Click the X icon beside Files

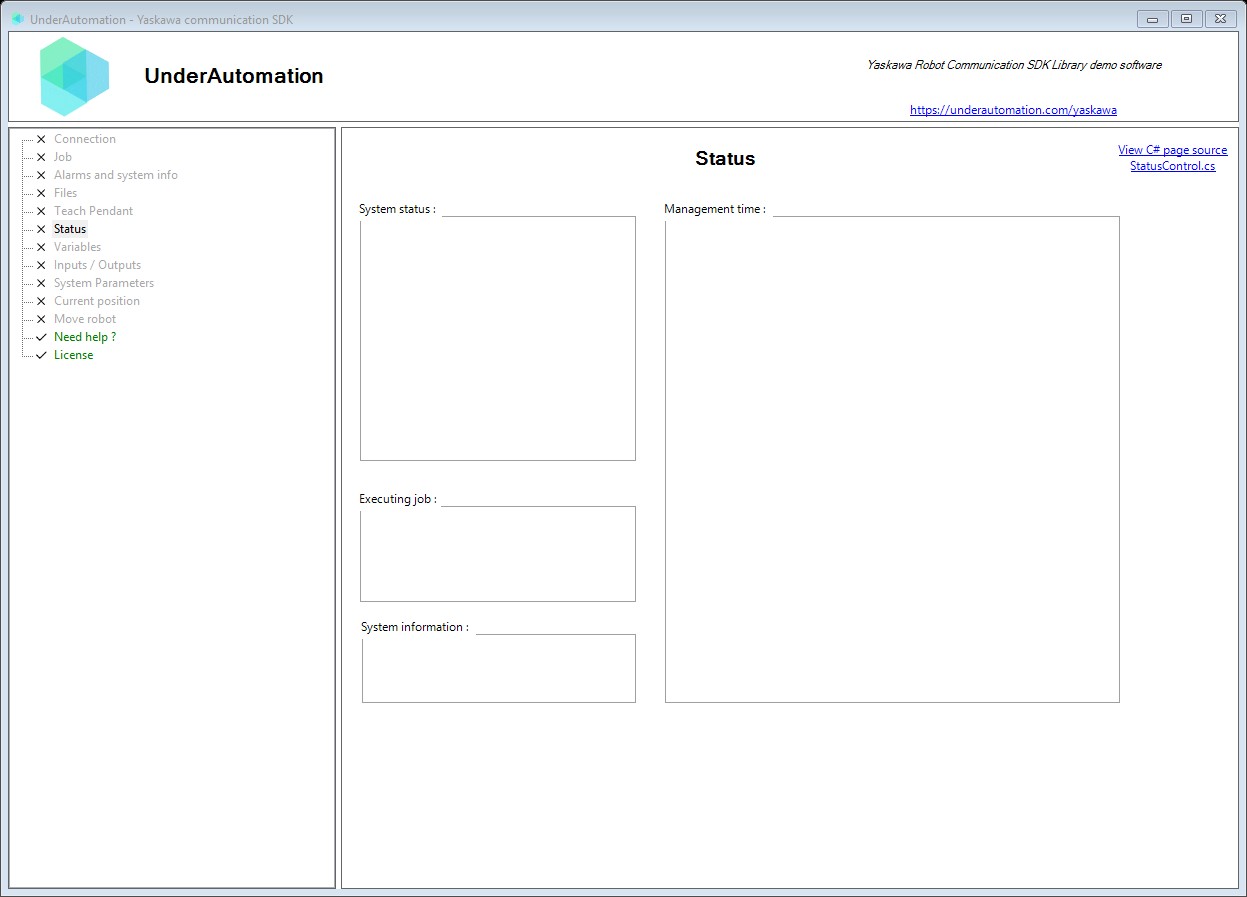41,193
